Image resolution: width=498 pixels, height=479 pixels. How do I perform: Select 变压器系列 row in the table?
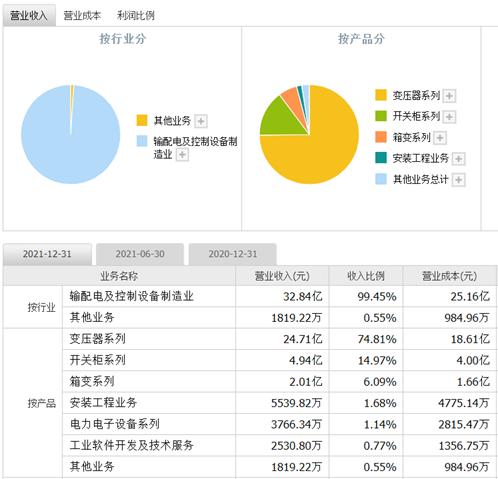250,339
